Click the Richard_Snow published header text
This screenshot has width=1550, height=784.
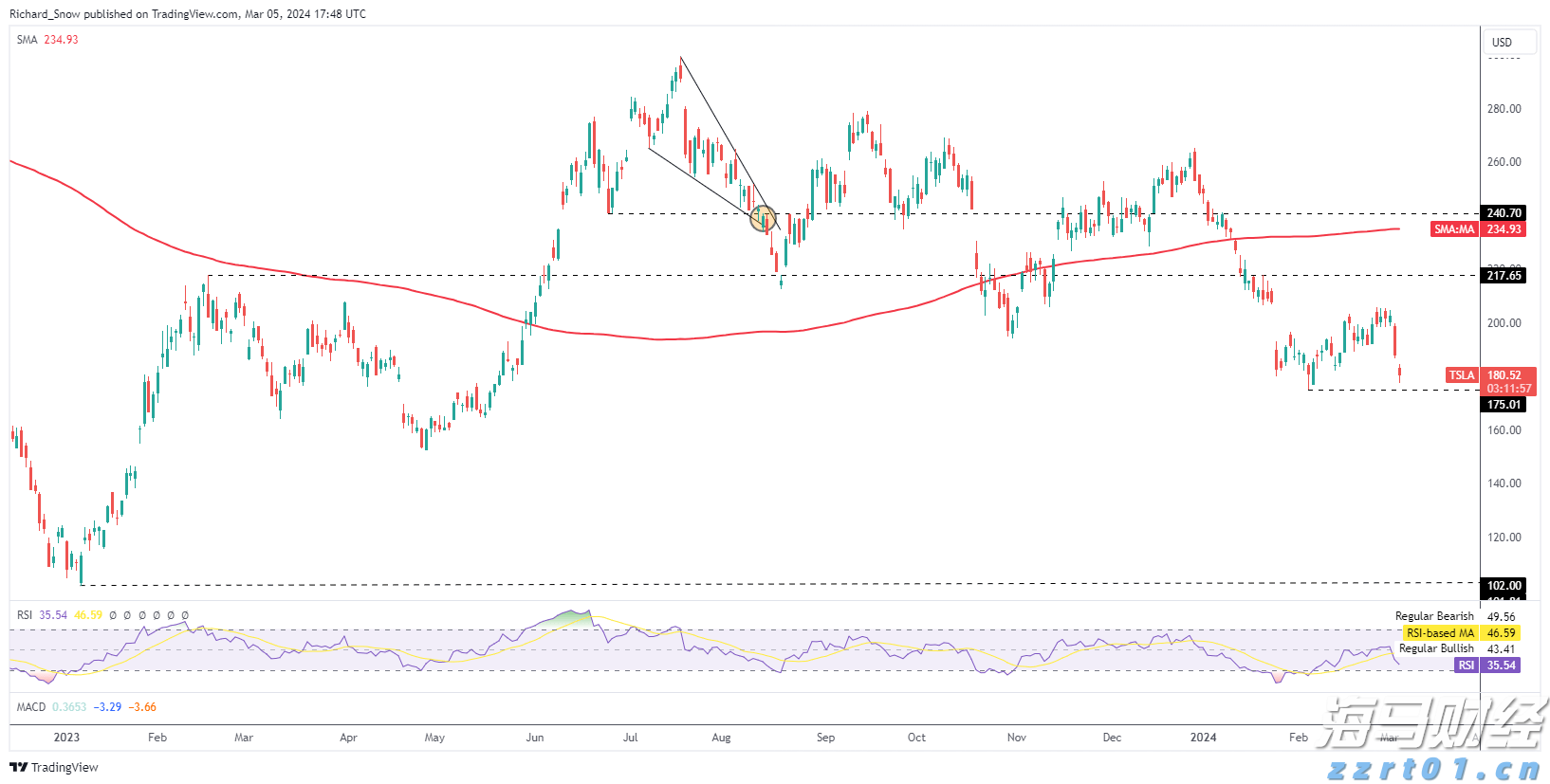click(188, 14)
